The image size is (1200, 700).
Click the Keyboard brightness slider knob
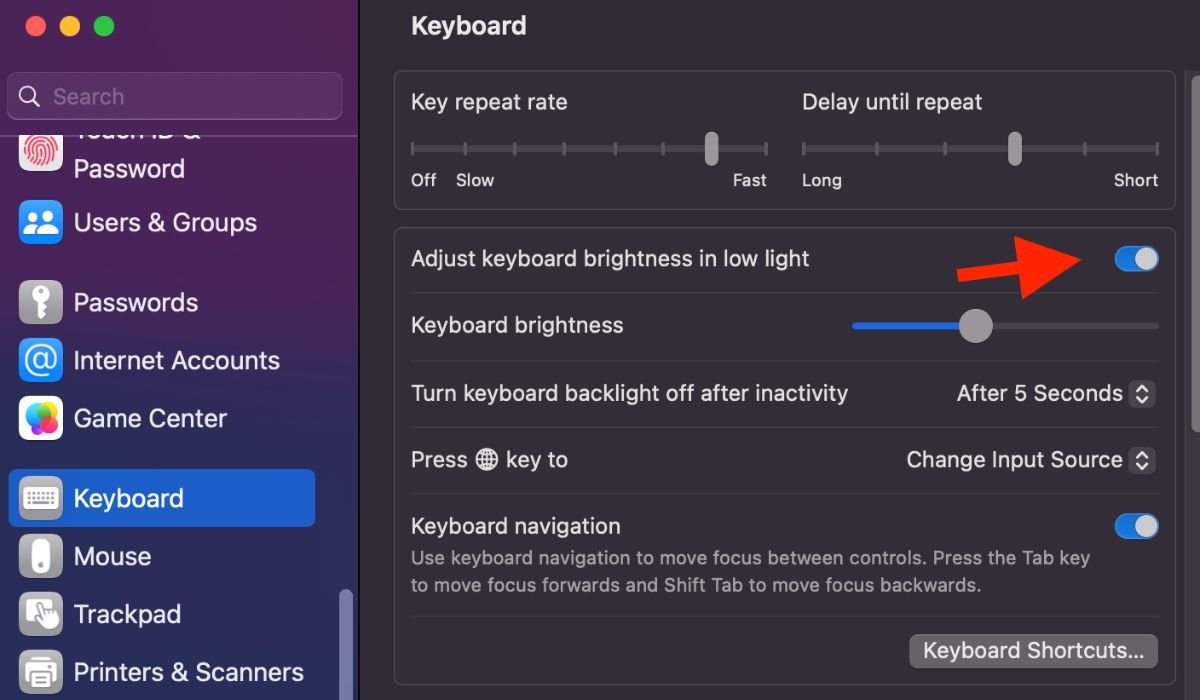pos(975,325)
